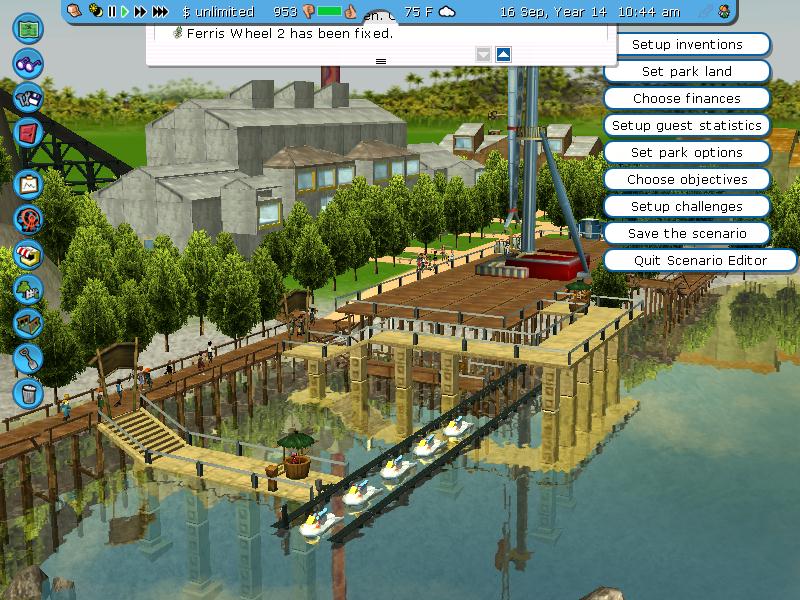Set game to triple fast-forward speed

161,12
